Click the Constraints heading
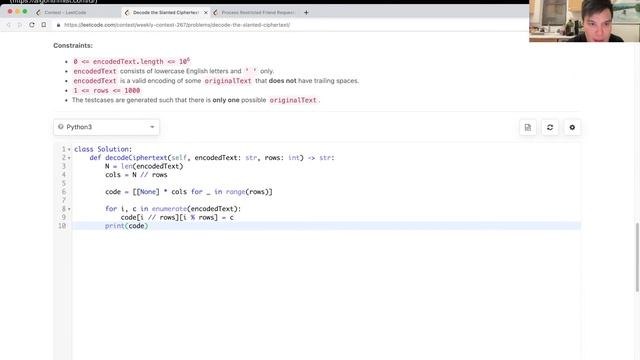Screen dimensions: 640x360 pos(73,45)
